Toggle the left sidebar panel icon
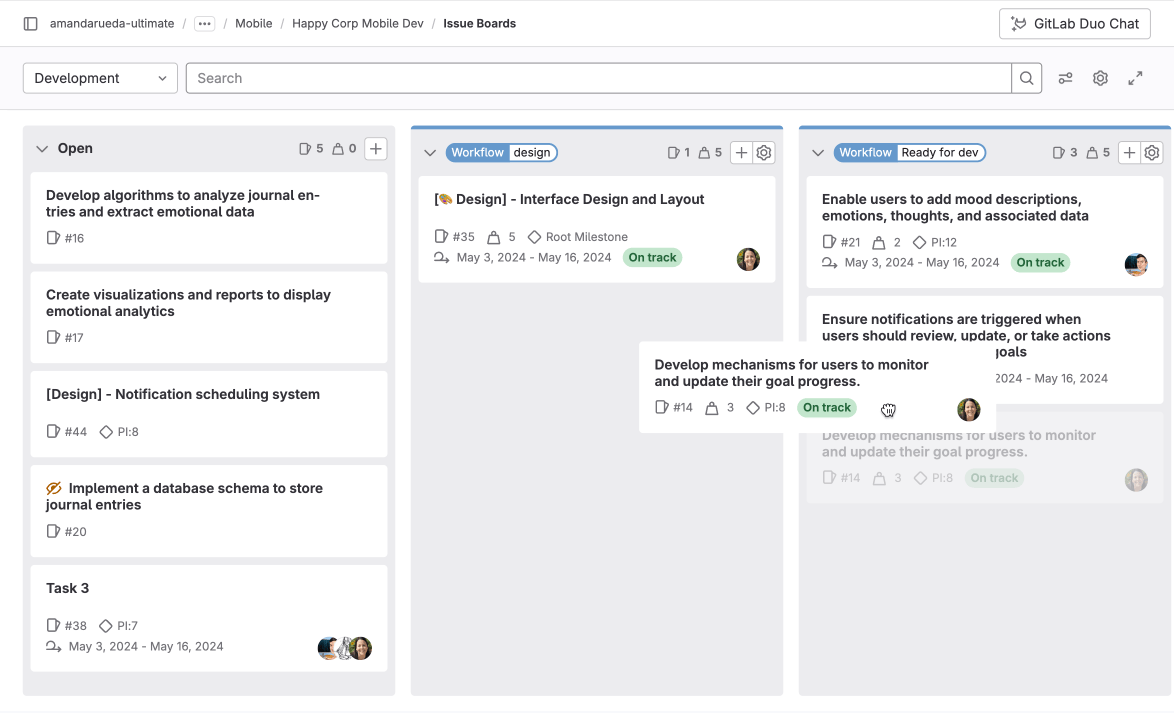The height and width of the screenshot is (713, 1174). (x=30, y=23)
